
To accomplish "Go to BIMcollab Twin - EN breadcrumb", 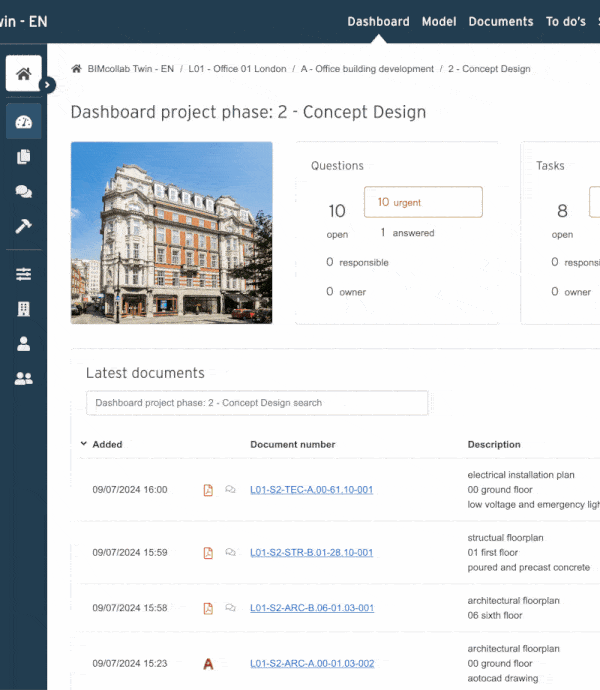I will [131, 69].
